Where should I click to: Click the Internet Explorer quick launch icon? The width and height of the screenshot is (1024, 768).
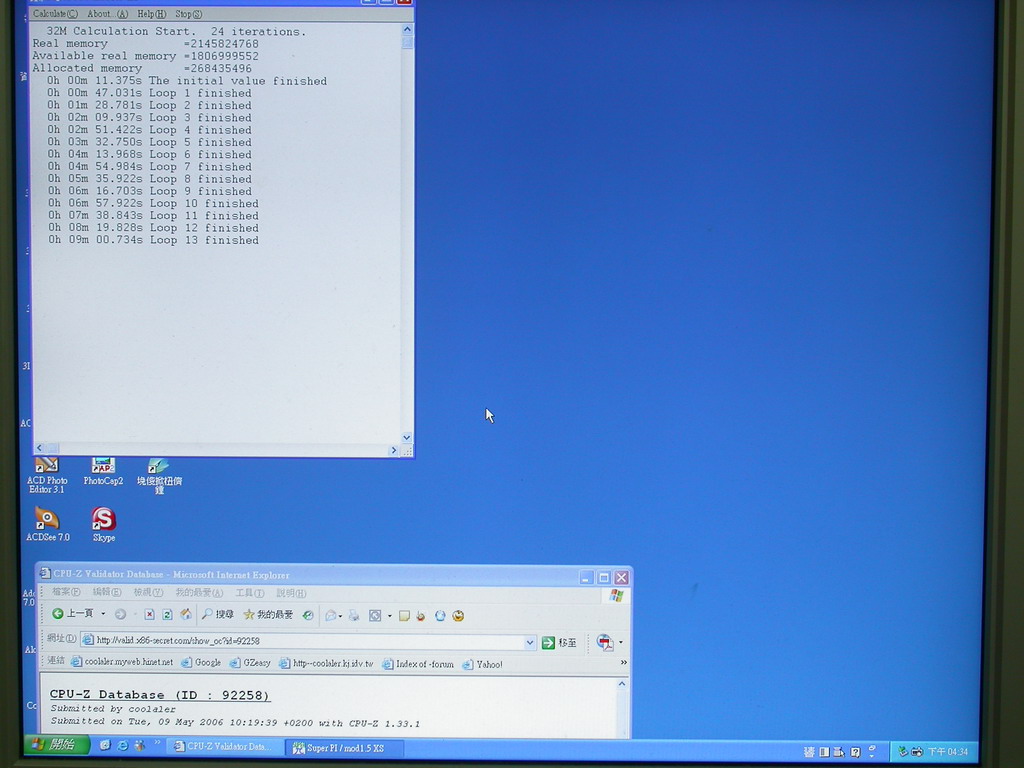[x=122, y=745]
